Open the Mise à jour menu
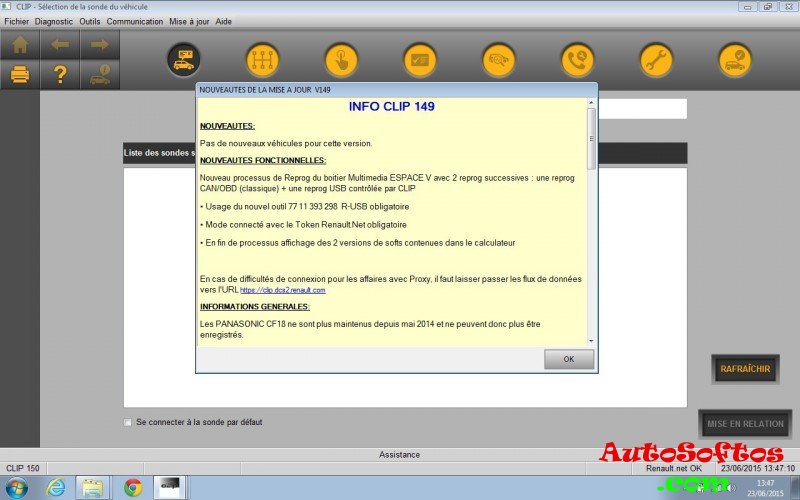800x500 pixels. point(189,21)
